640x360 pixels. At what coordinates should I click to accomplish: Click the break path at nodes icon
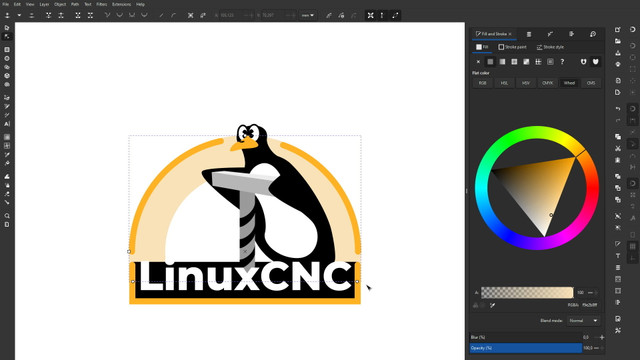pyautogui.click(x=61, y=15)
